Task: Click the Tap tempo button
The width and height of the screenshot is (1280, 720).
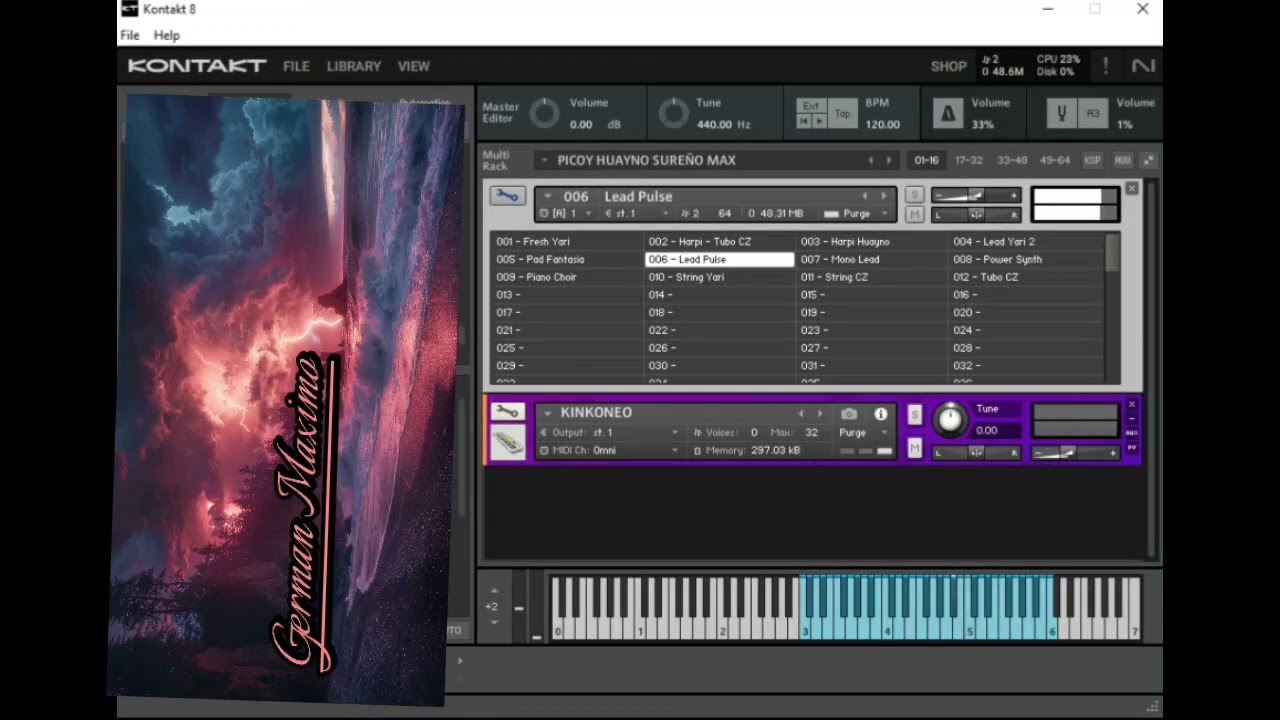Action: click(x=843, y=114)
